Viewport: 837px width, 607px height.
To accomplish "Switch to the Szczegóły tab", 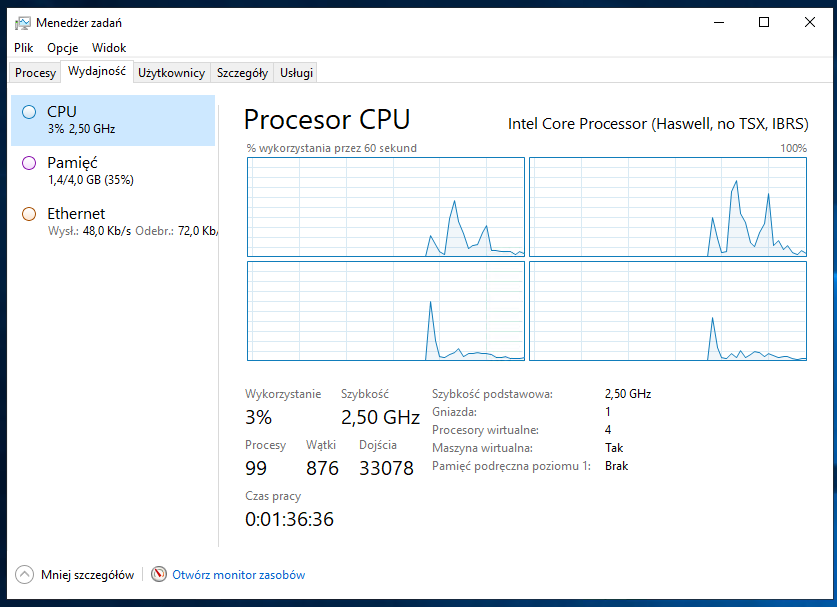I will coord(242,73).
